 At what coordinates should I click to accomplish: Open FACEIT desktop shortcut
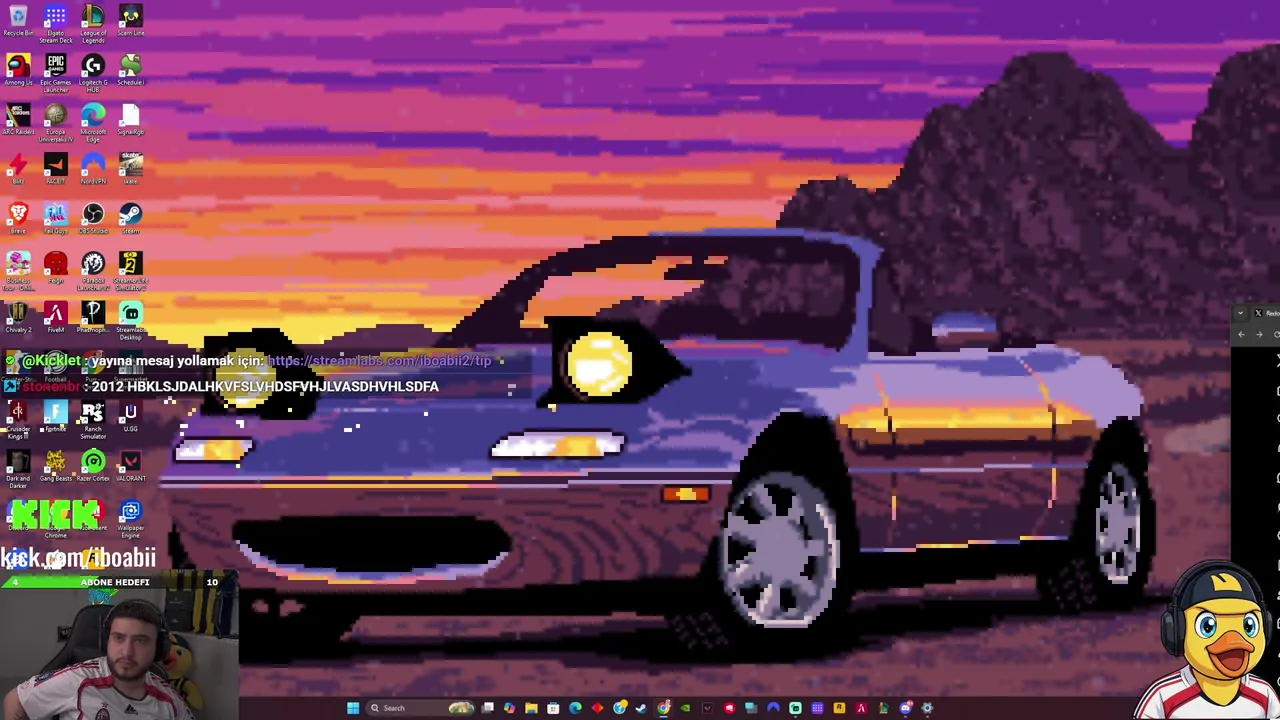point(55,168)
